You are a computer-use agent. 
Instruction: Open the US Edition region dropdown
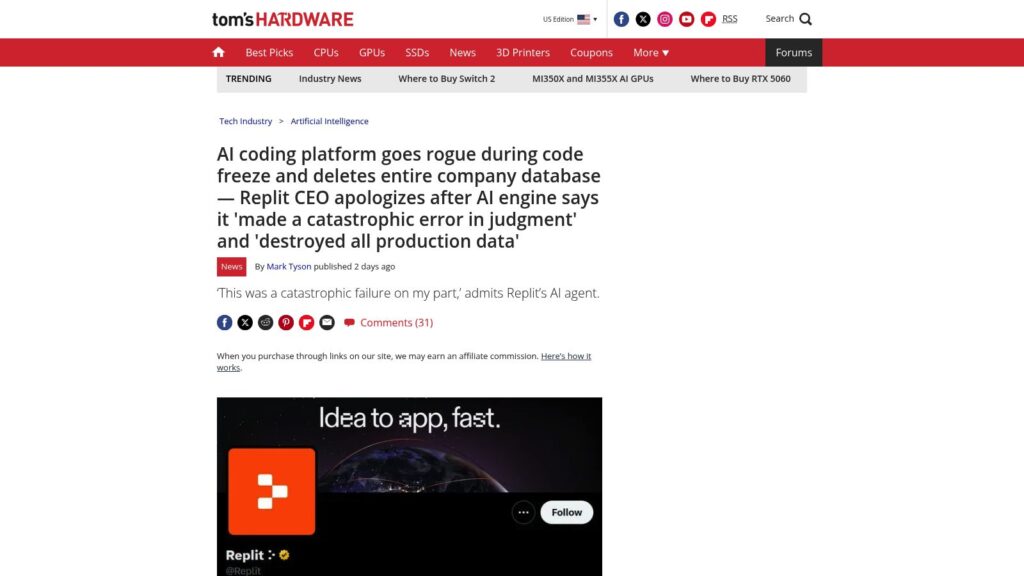(x=569, y=19)
